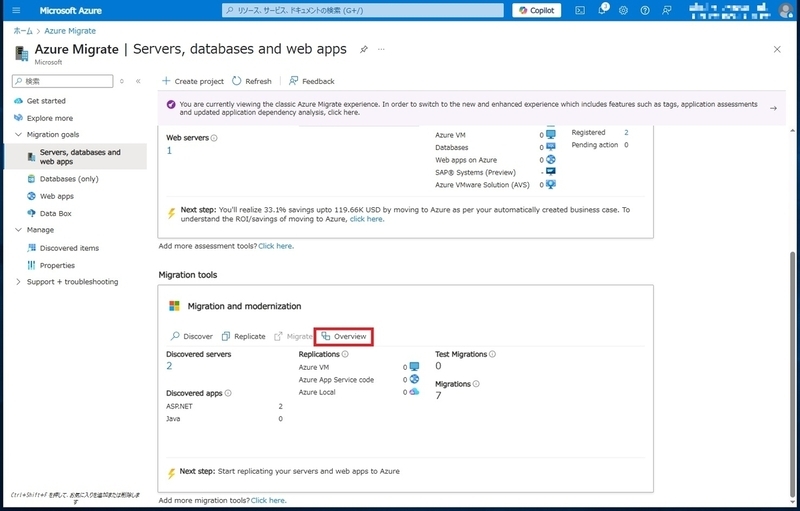The height and width of the screenshot is (511, 800).
Task: Focus the sidebar 検索 search field
Action: tap(63, 81)
